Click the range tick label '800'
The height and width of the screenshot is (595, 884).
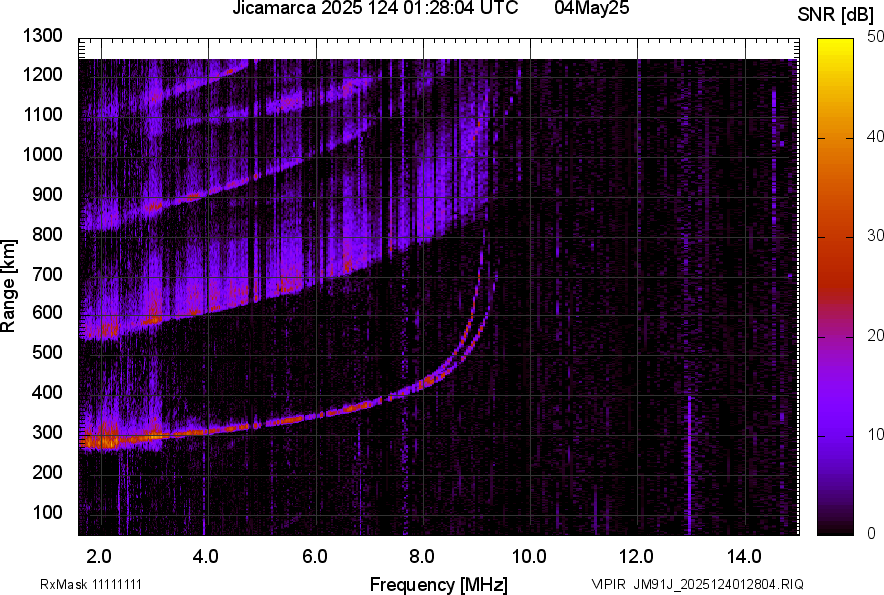(47, 233)
